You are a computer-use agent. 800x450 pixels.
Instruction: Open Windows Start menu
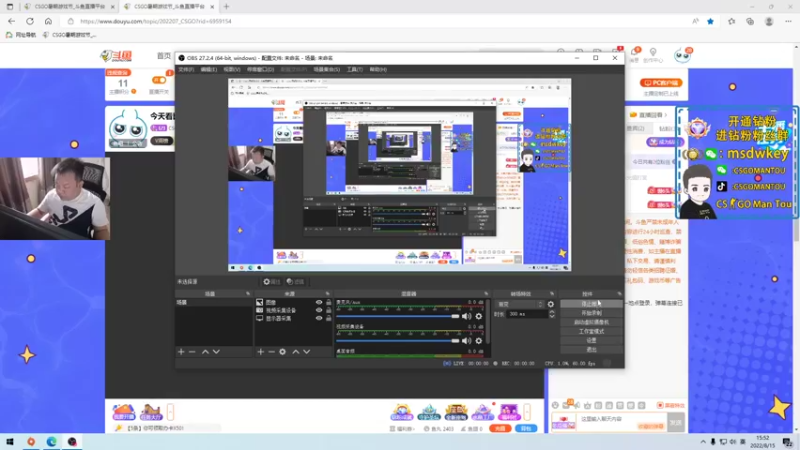click(x=10, y=442)
